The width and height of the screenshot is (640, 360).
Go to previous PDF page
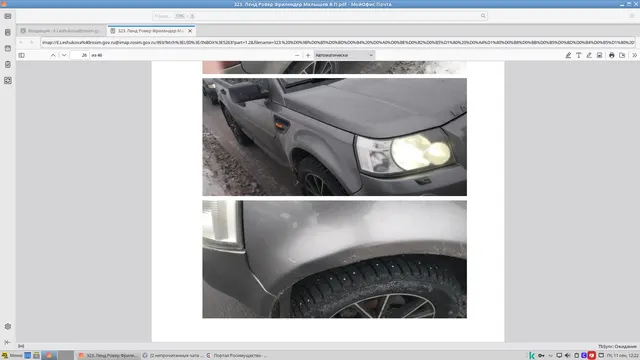pos(53,55)
